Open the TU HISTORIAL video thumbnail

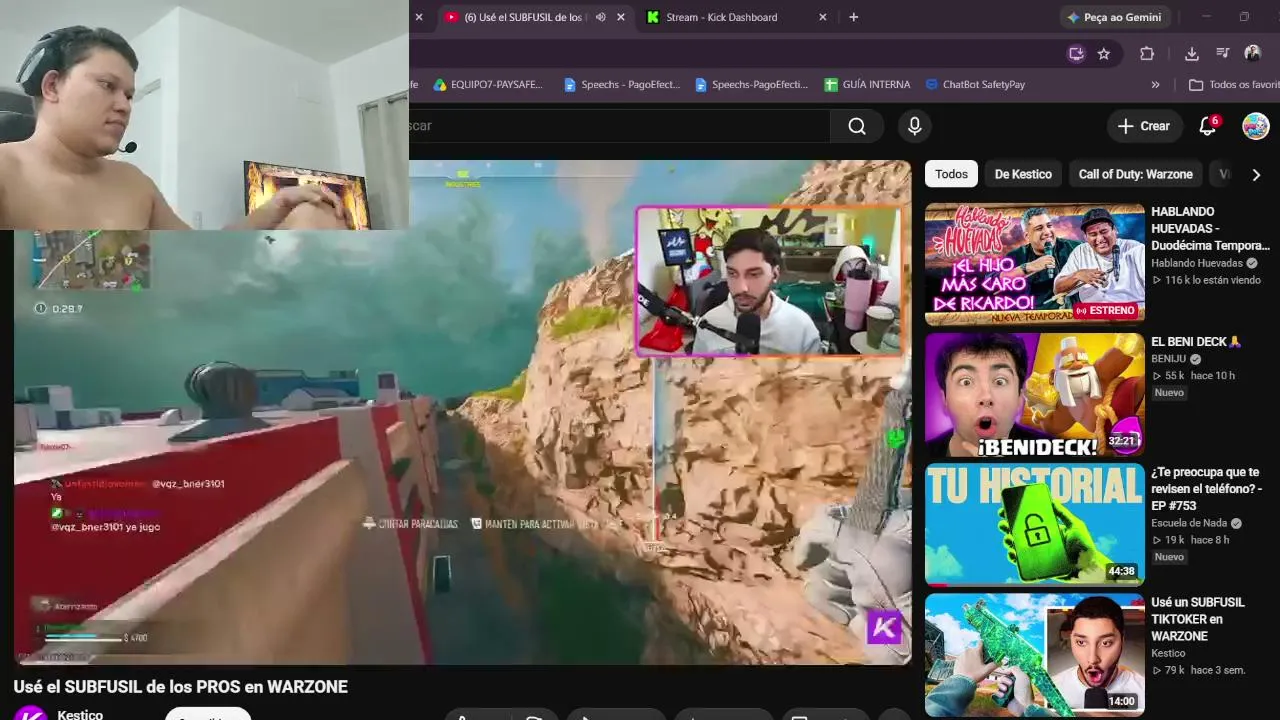[1035, 525]
